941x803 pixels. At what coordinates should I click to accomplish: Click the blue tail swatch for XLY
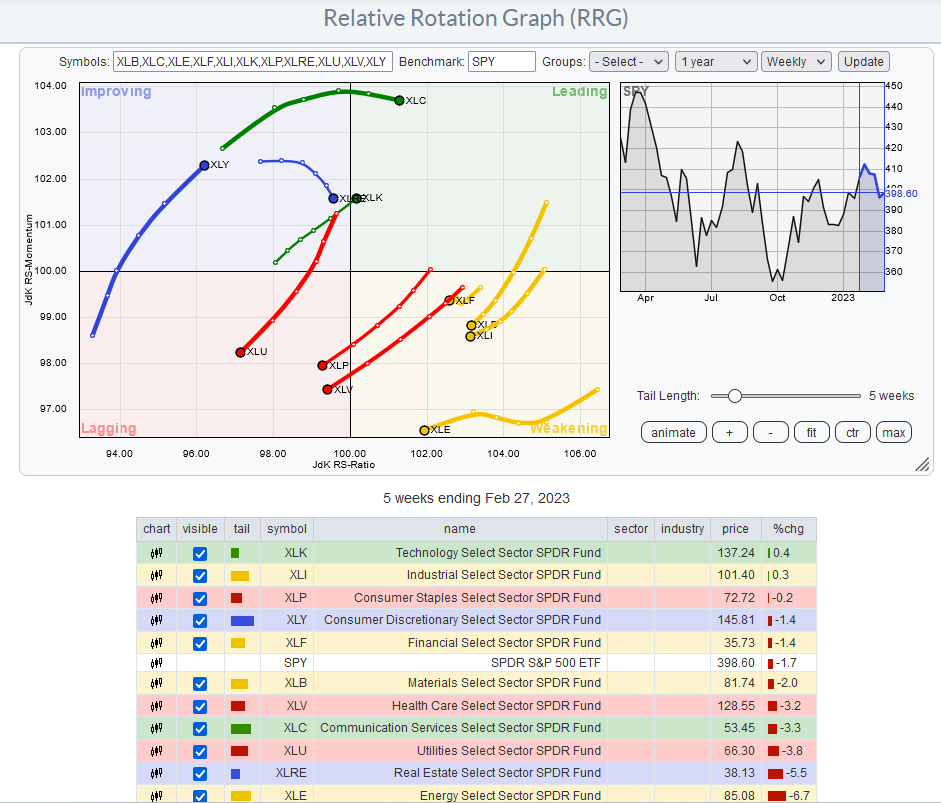tap(242, 621)
